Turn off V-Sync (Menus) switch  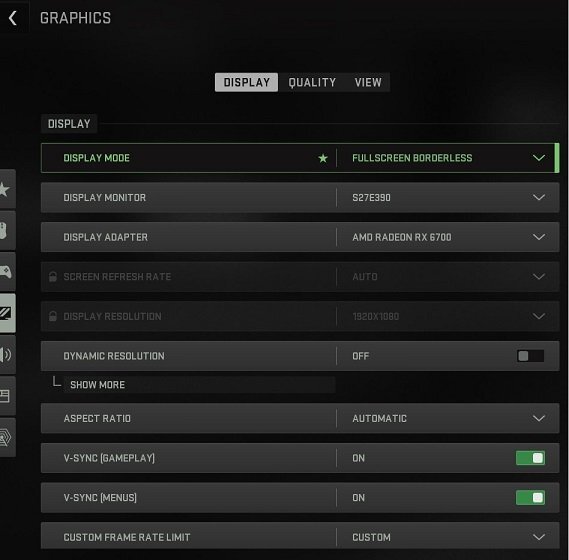pyautogui.click(x=530, y=498)
